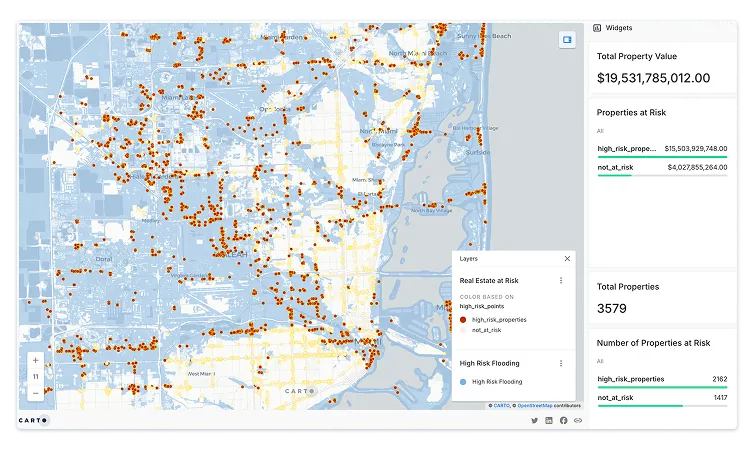Click the $15,503,929,748.00 value
The height and width of the screenshot is (450, 754).
click(696, 149)
